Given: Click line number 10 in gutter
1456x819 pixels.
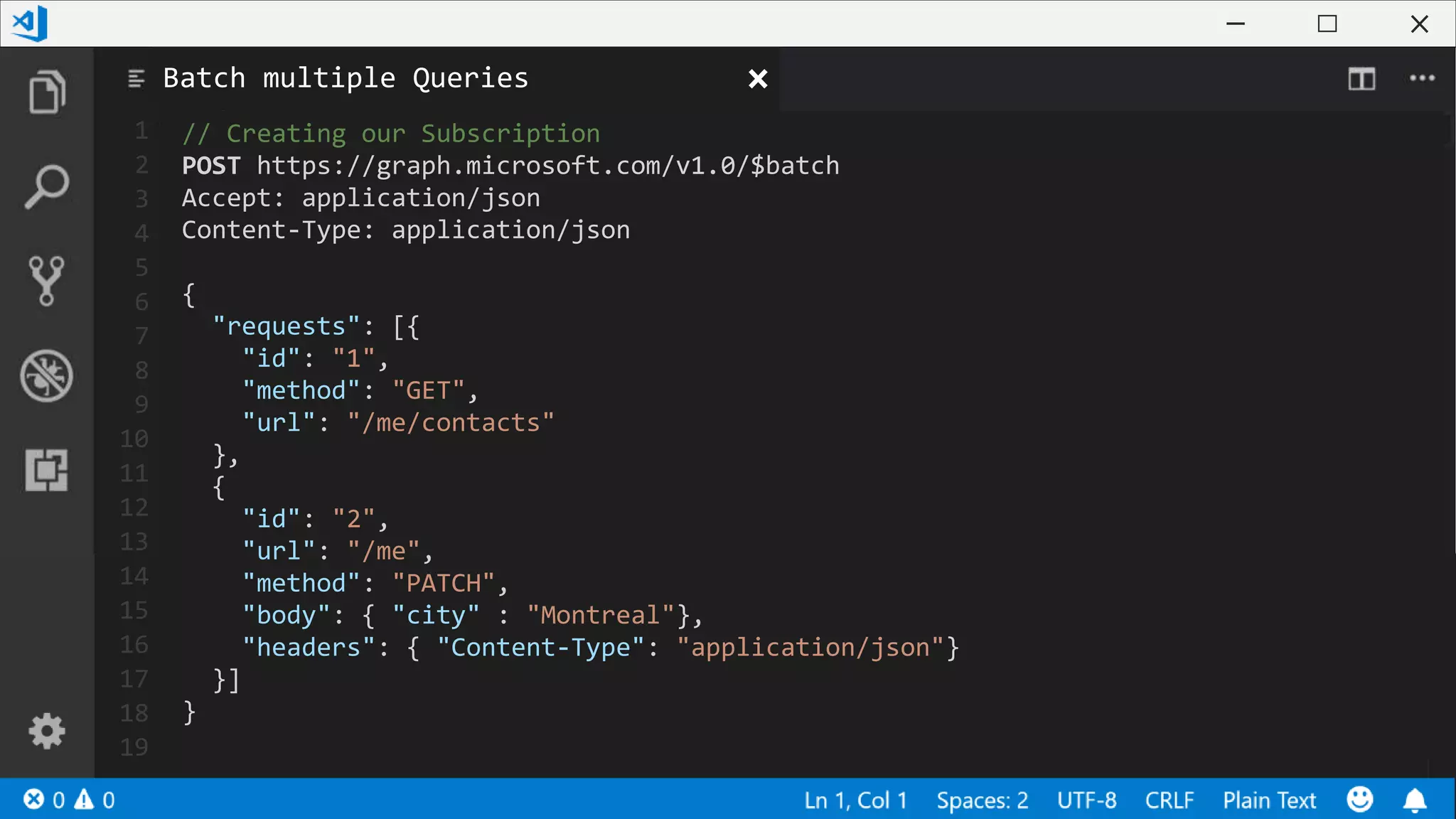Looking at the screenshot, I should (x=134, y=439).
